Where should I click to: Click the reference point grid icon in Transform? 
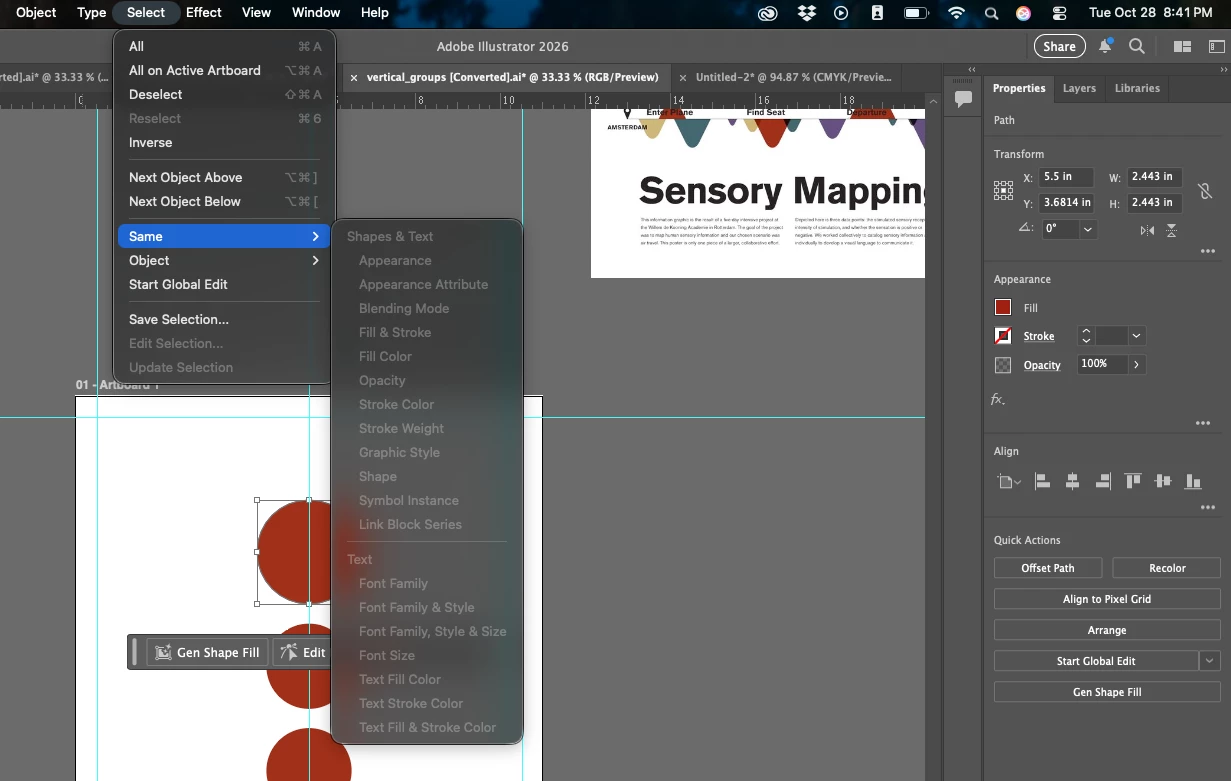click(1003, 190)
